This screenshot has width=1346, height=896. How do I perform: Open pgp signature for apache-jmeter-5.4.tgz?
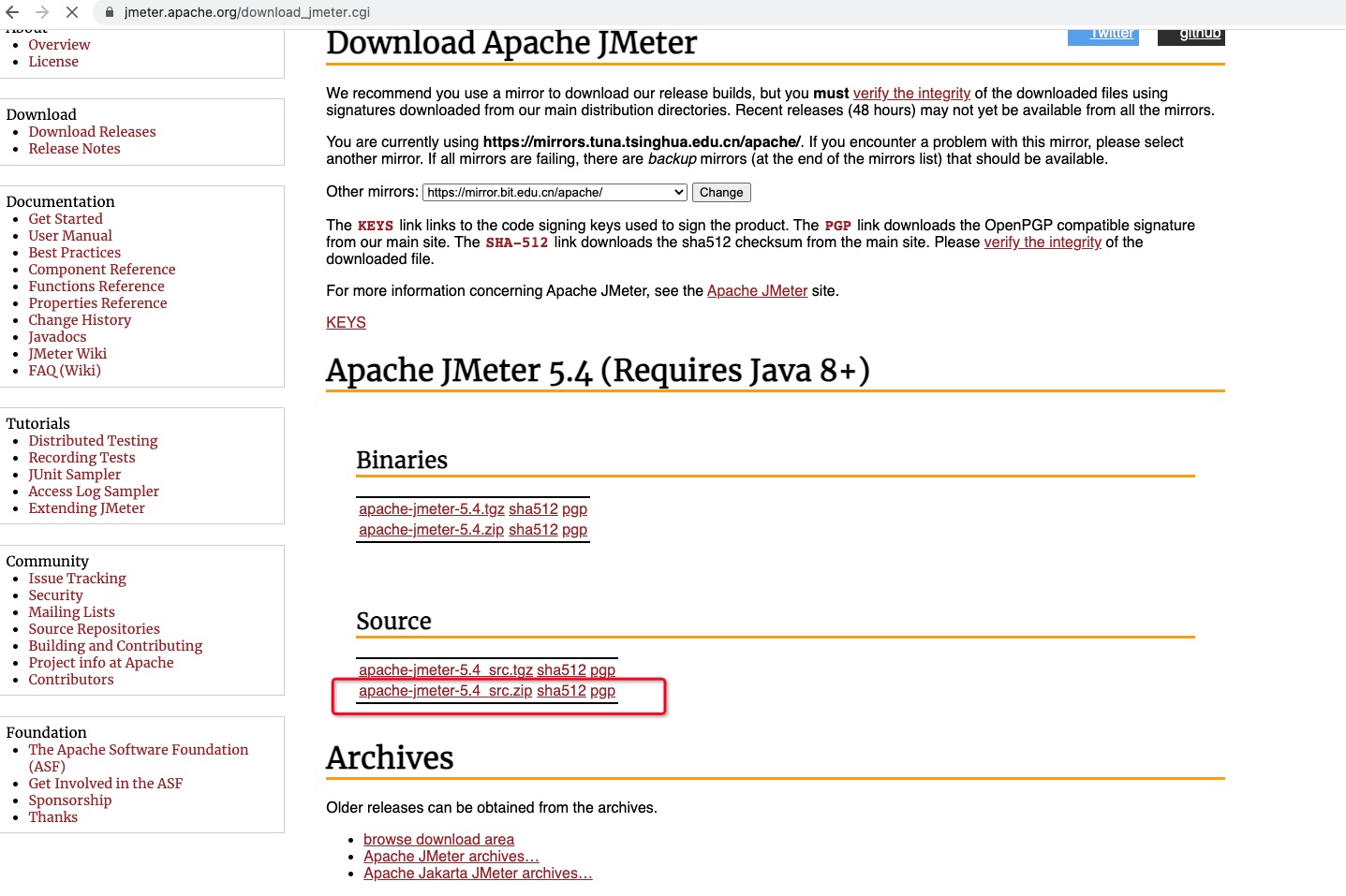coord(574,509)
